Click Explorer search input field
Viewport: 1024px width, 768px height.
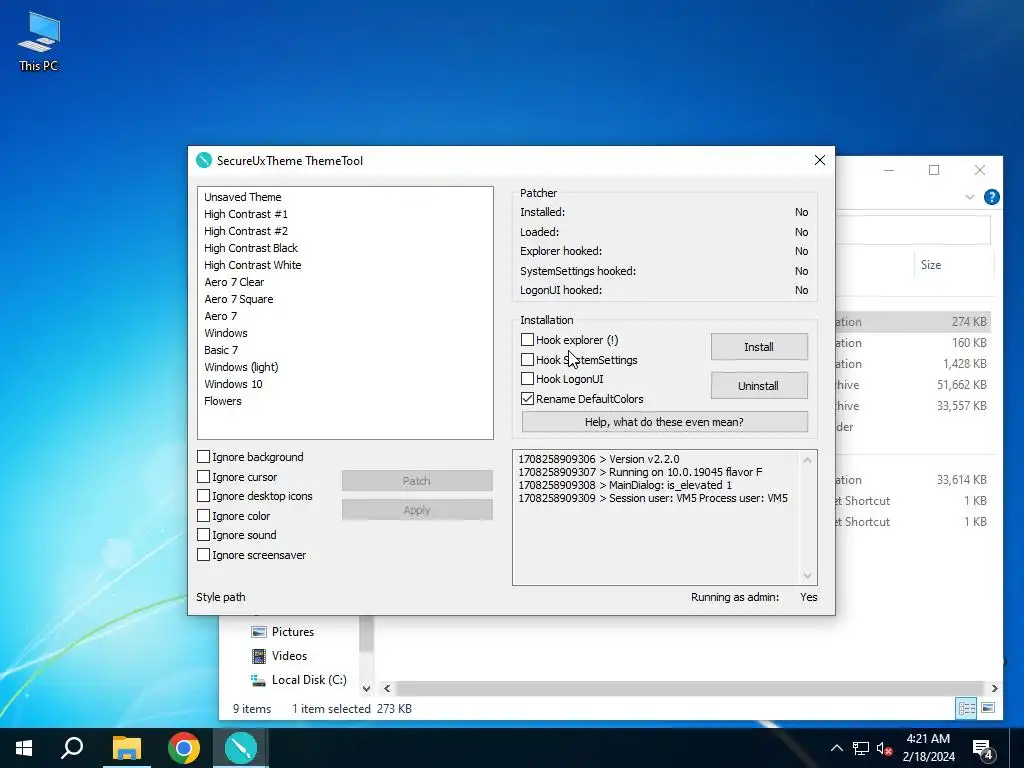pos(914,230)
